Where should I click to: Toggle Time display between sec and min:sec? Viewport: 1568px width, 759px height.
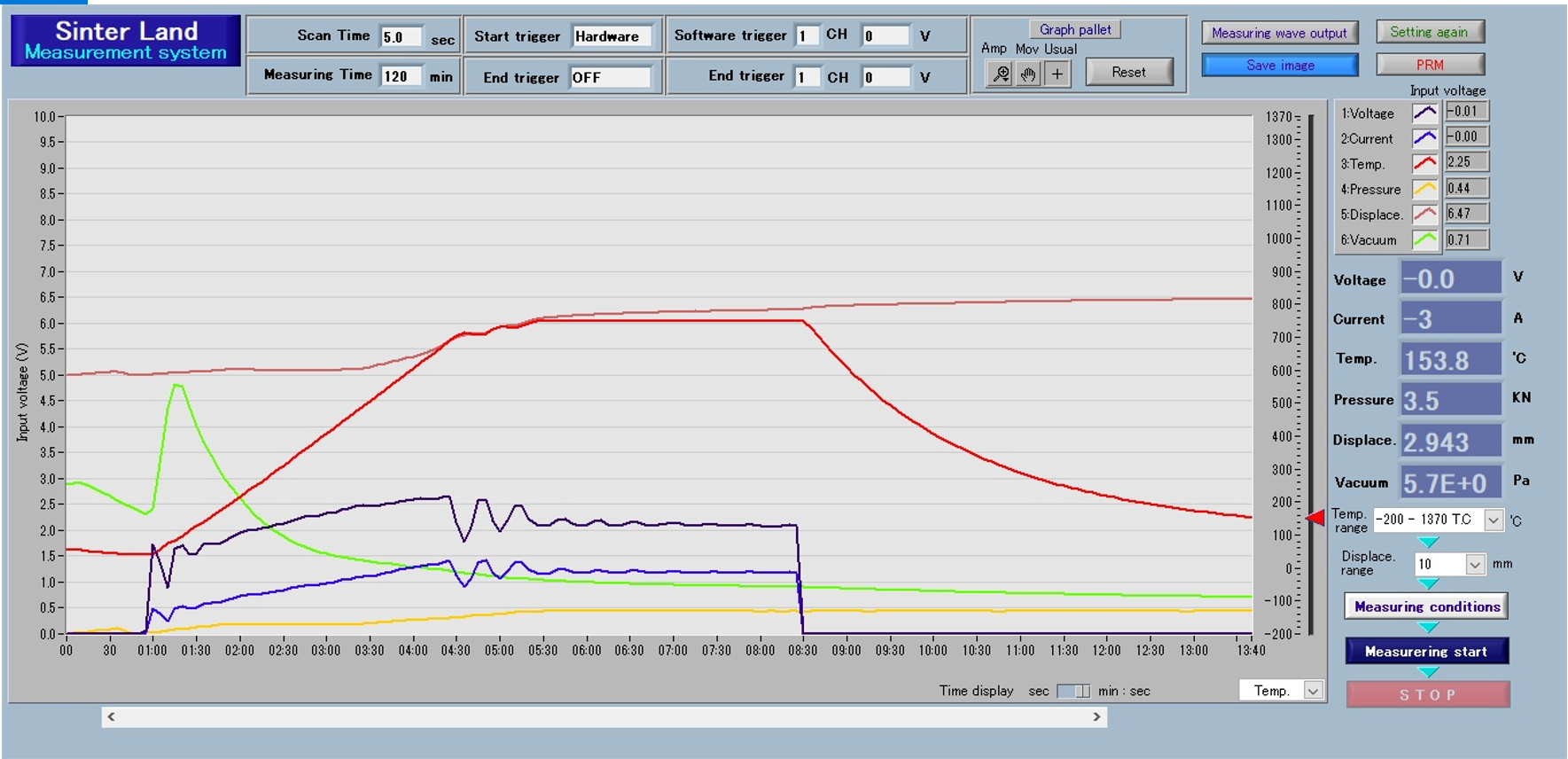point(1073,691)
